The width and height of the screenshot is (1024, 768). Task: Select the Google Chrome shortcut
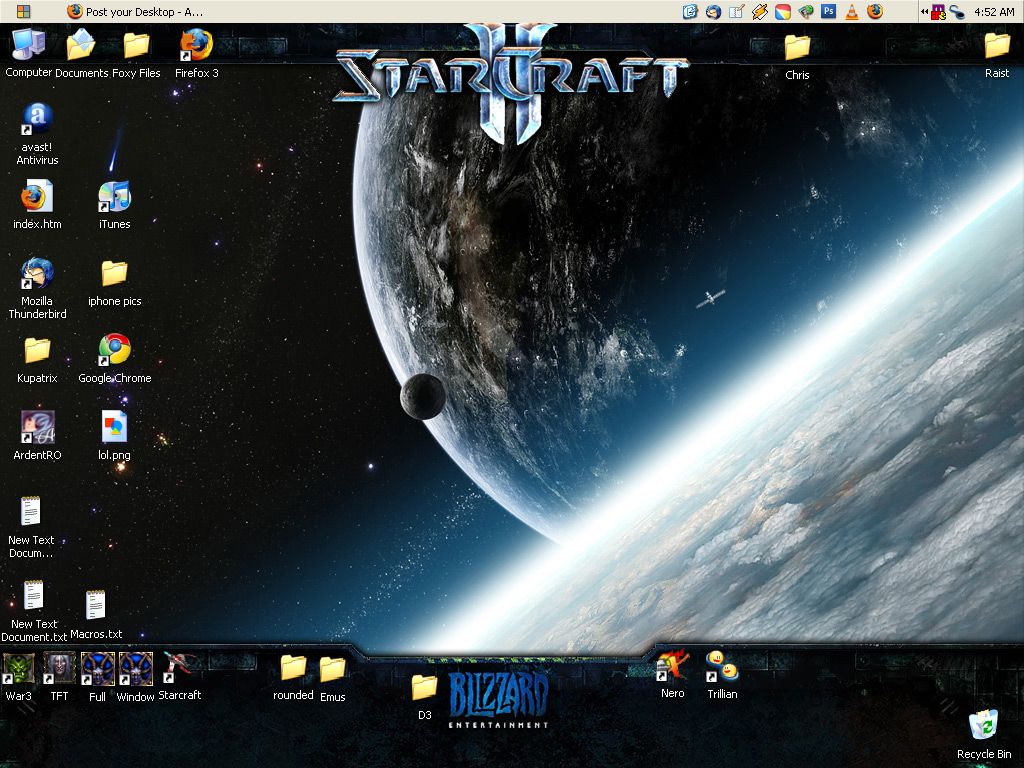tap(114, 359)
